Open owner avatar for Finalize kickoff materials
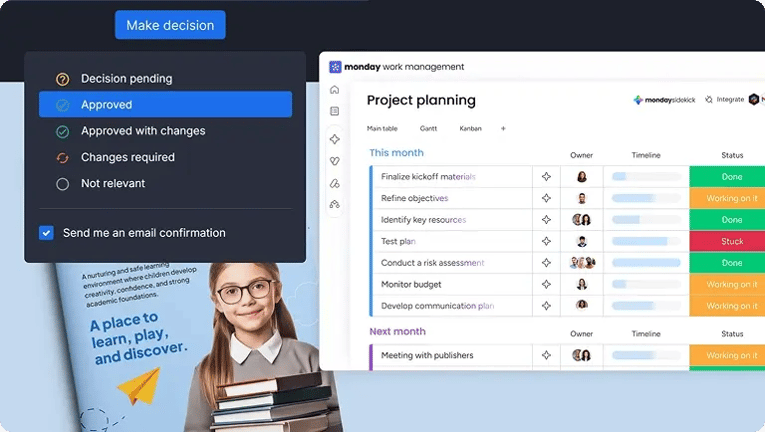 click(582, 177)
